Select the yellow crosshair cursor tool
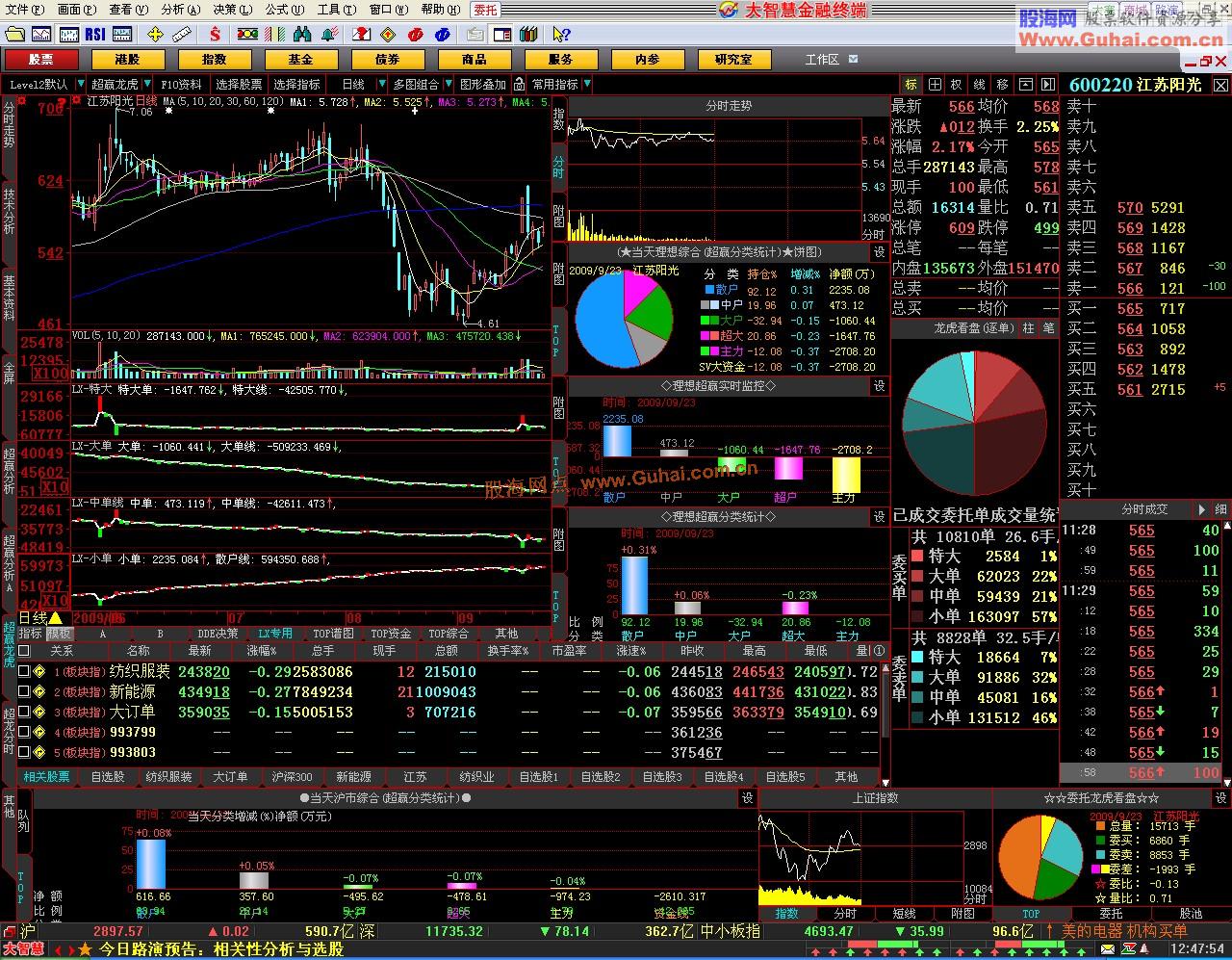Viewport: 1232px width, 960px height. click(155, 35)
